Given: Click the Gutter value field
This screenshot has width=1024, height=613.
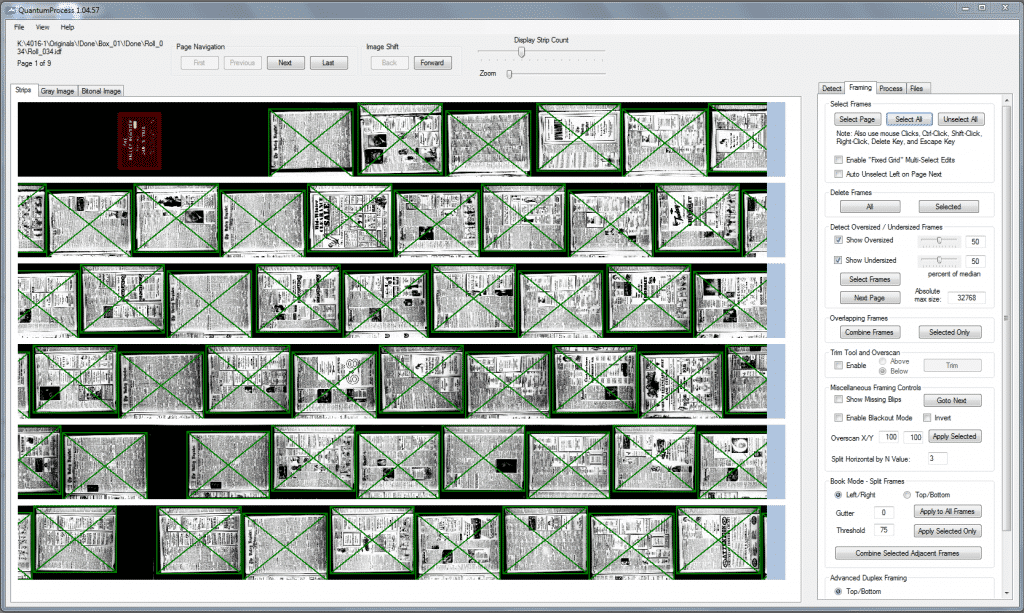Looking at the screenshot, I should (884, 513).
